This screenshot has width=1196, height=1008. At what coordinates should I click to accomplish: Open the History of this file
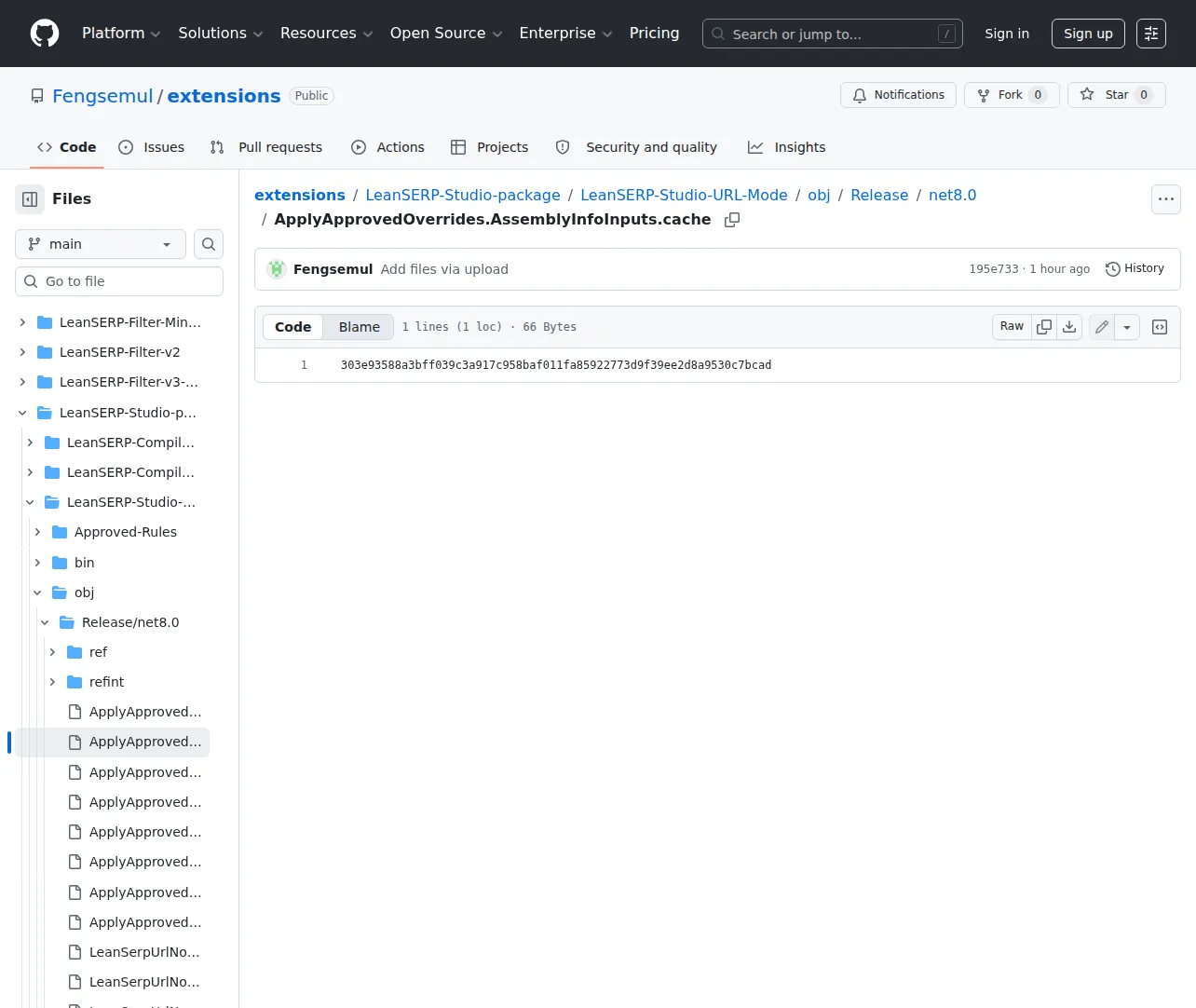point(1135,268)
